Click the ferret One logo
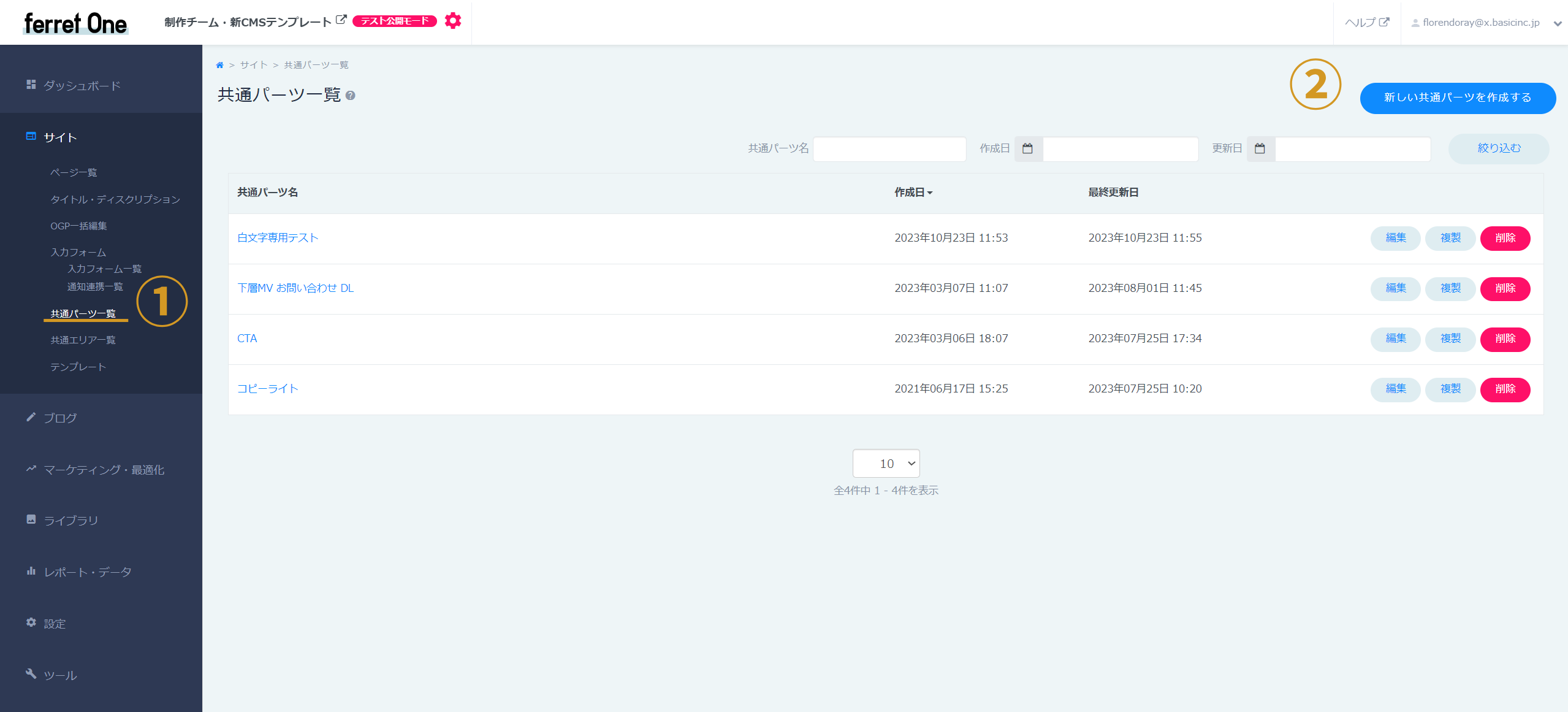This screenshot has height=712, width=1568. tap(75, 23)
